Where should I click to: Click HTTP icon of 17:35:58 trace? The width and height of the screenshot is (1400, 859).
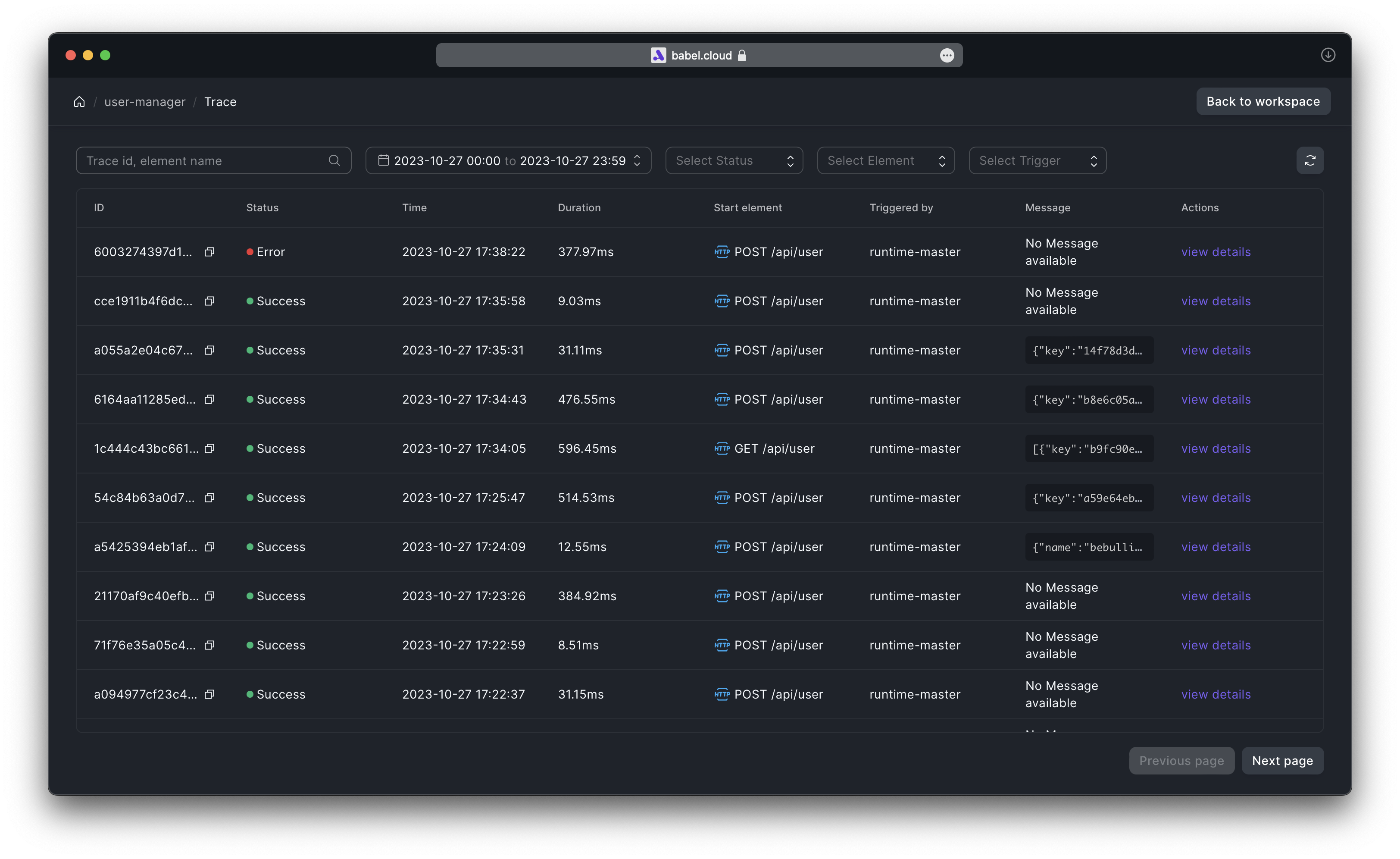point(722,301)
